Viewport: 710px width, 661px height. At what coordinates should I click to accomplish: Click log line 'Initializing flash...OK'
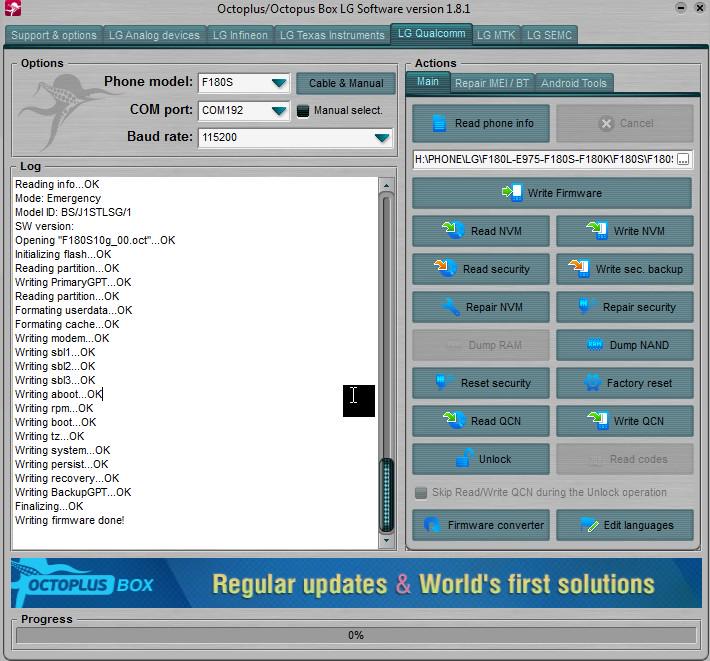pyautogui.click(x=63, y=254)
